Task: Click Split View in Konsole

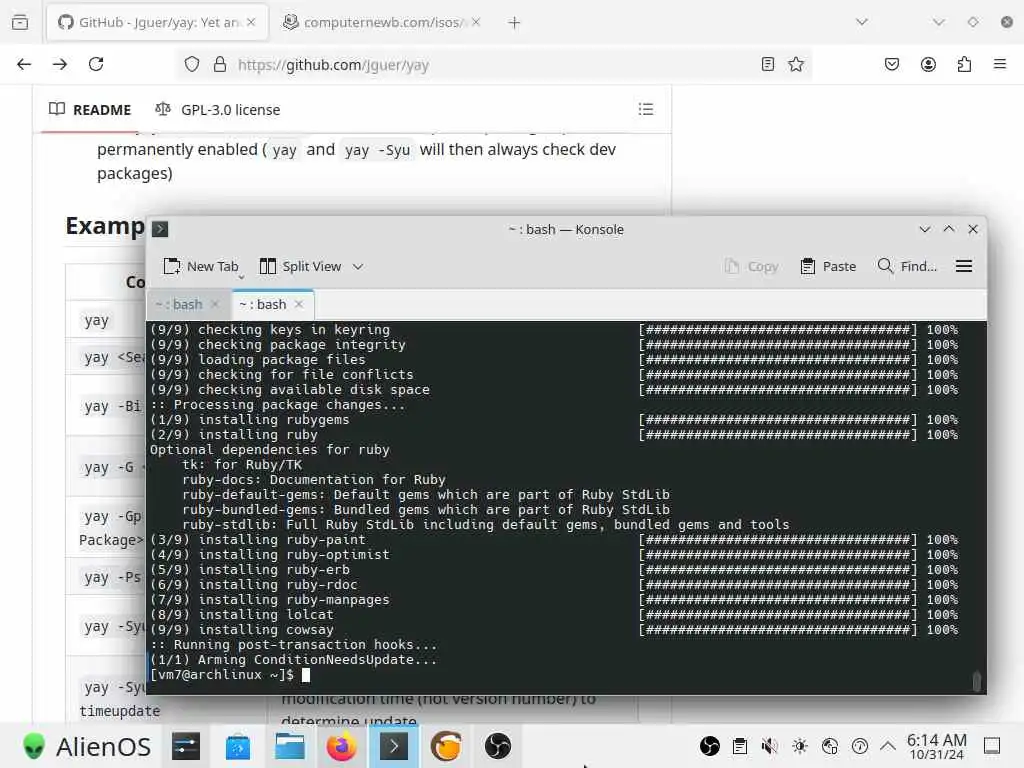Action: (300, 266)
